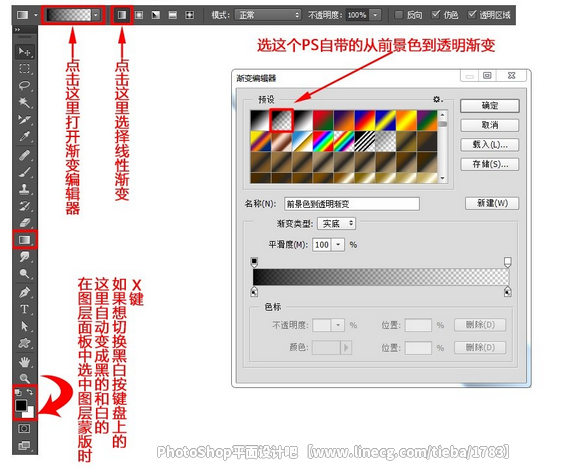
Task: Click the 不透明度 100% value field
Action: 357,15
